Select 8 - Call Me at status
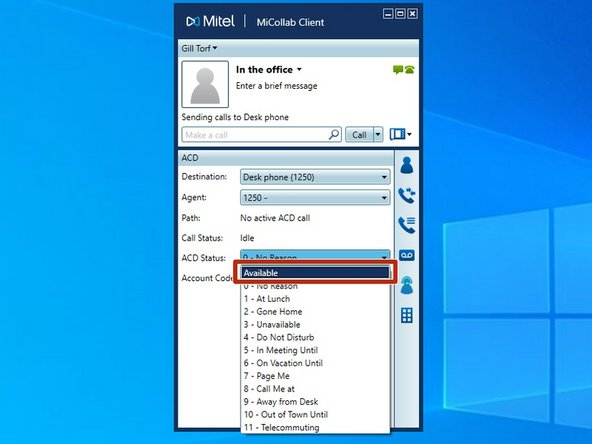Image resolution: width=592 pixels, height=444 pixels. tap(315, 388)
